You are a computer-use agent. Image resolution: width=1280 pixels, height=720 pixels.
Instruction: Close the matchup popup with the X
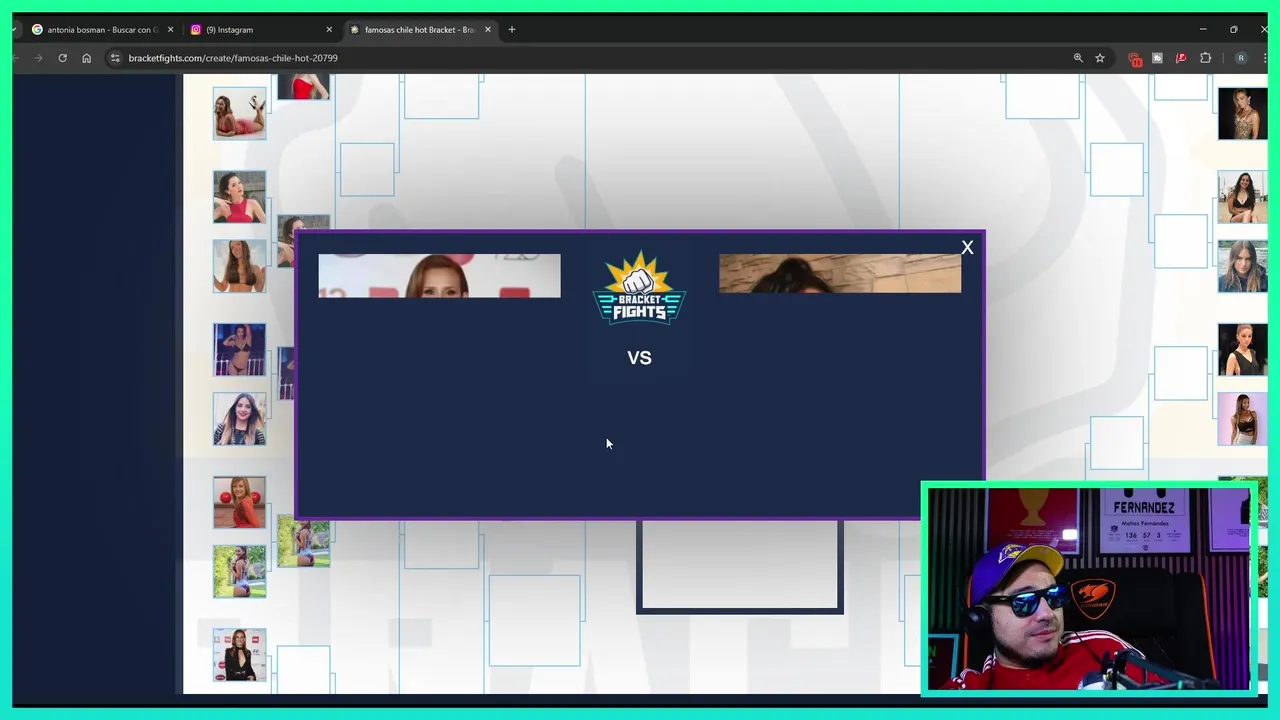[x=967, y=247]
